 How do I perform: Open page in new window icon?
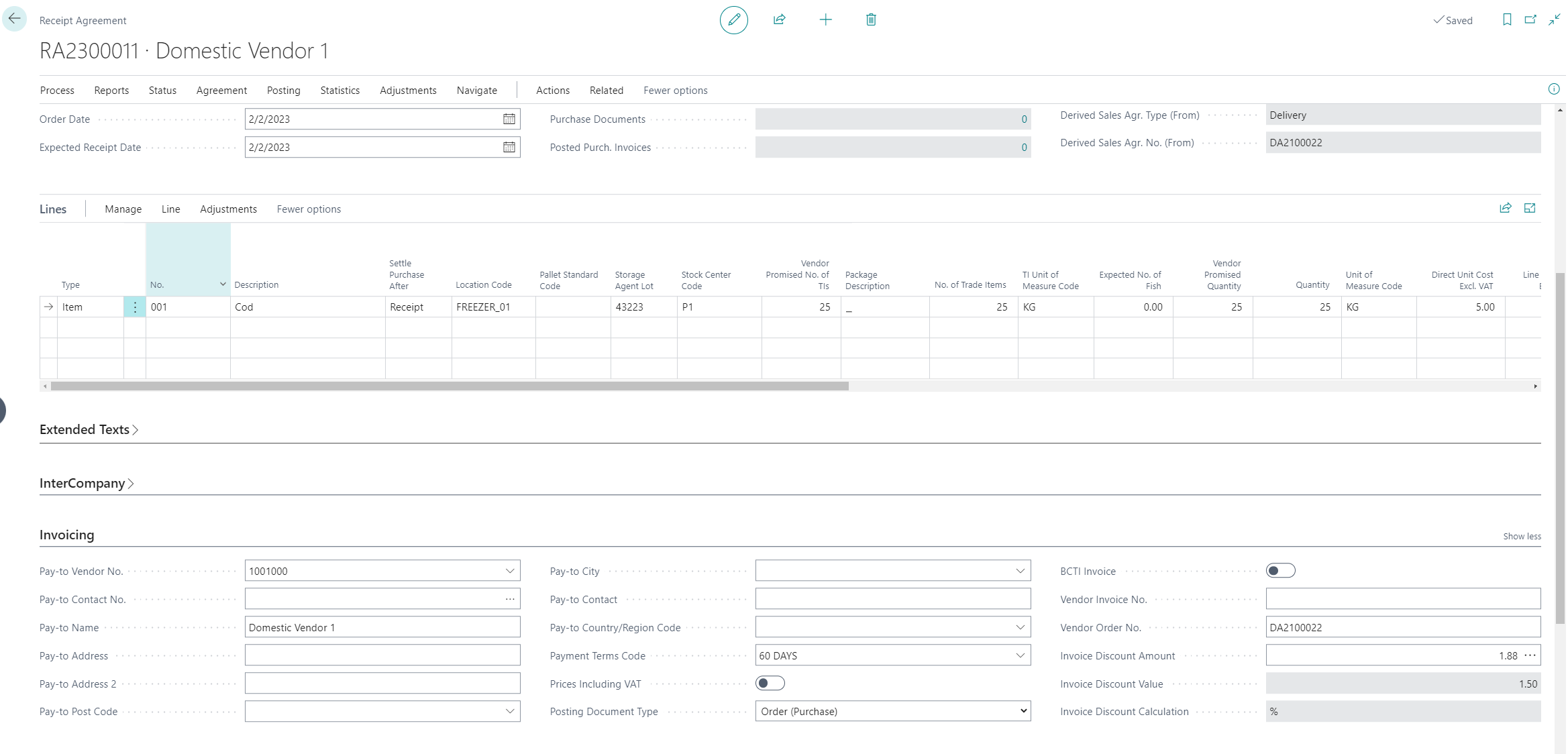click(1530, 20)
